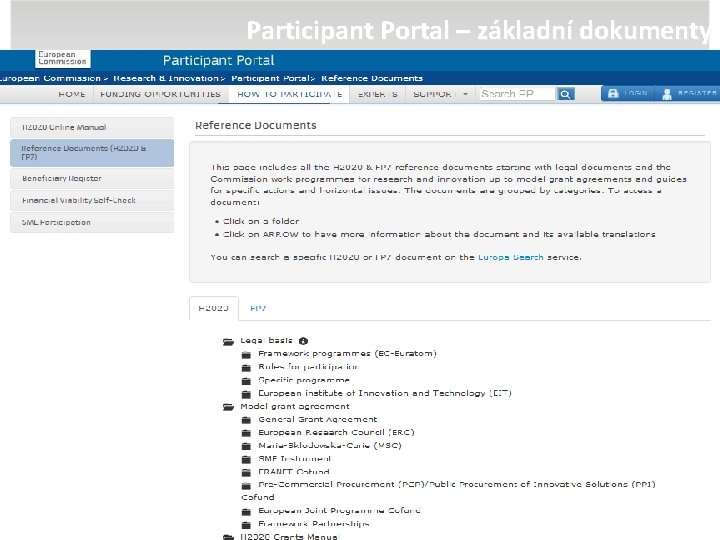Viewport: 720px width, 540px height.
Task: Open folder icon for SME Instrument
Action: 246,459
